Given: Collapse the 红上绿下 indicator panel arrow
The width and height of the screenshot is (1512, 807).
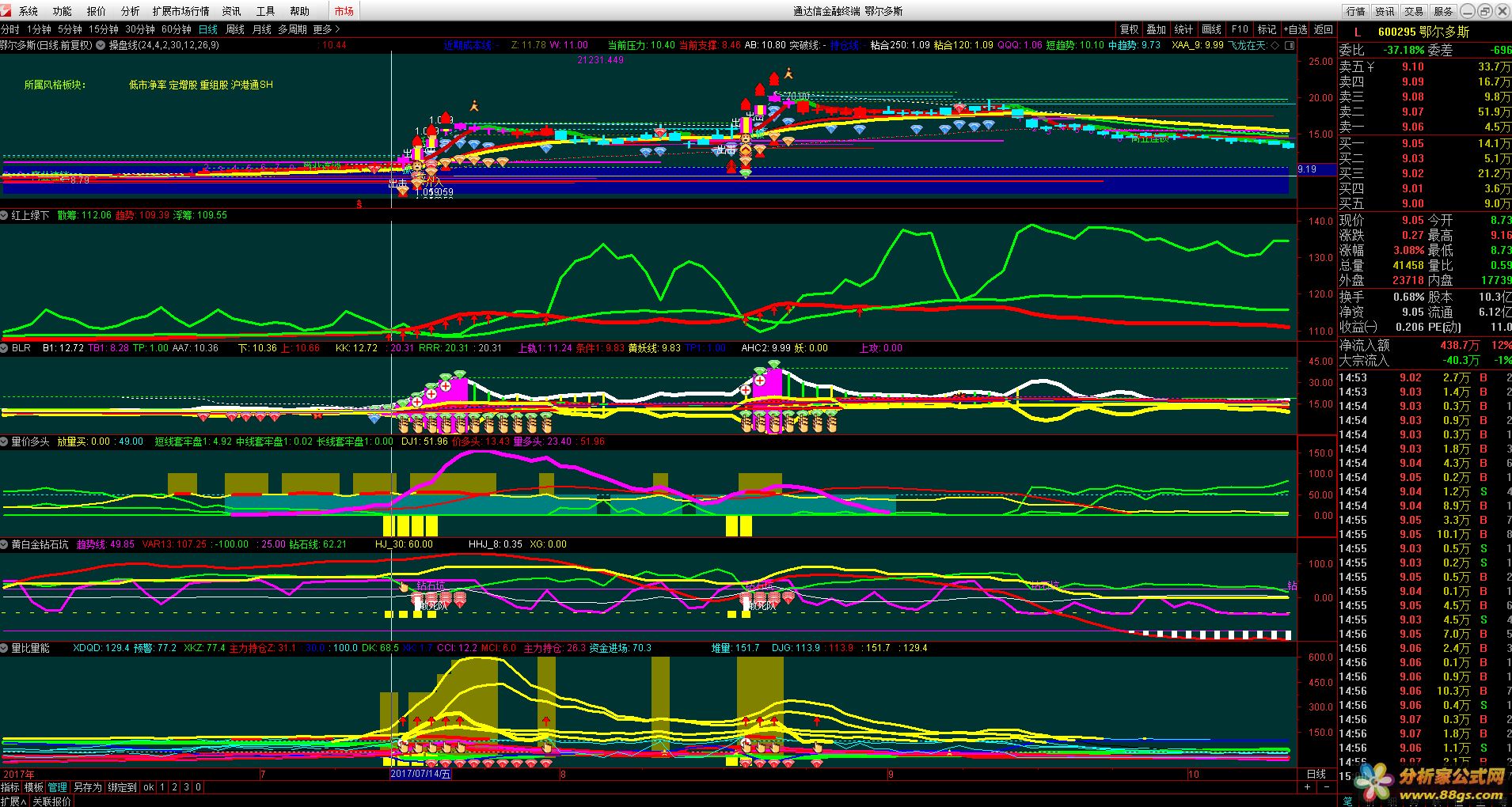Looking at the screenshot, I should point(5,215).
